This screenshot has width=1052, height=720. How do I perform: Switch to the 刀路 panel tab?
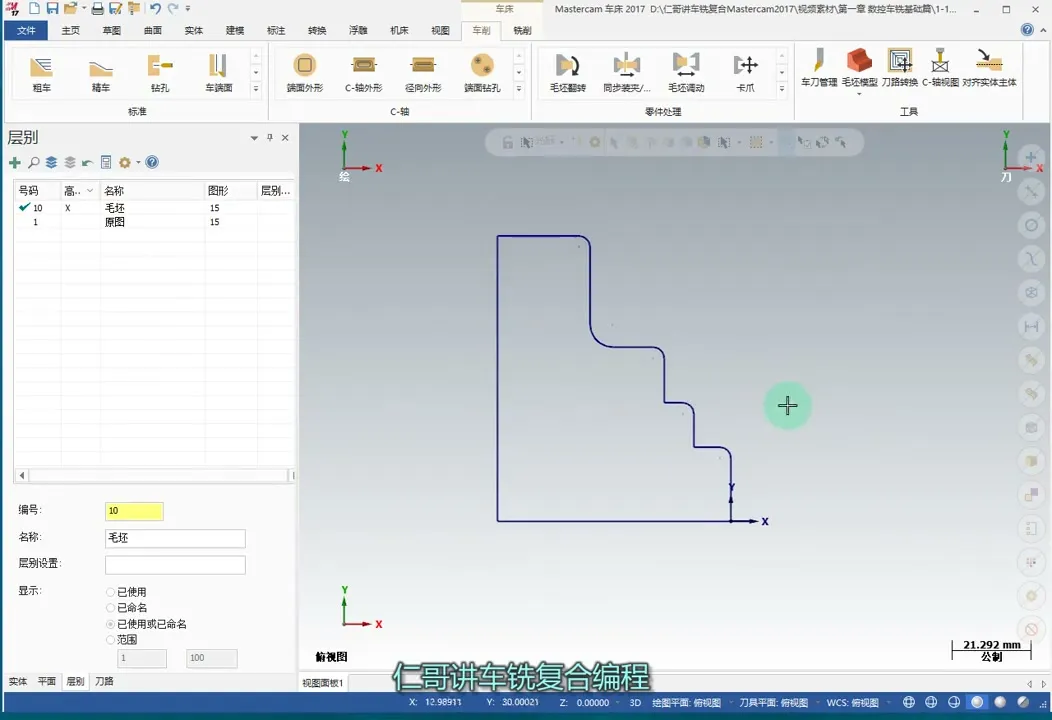[x=104, y=681]
